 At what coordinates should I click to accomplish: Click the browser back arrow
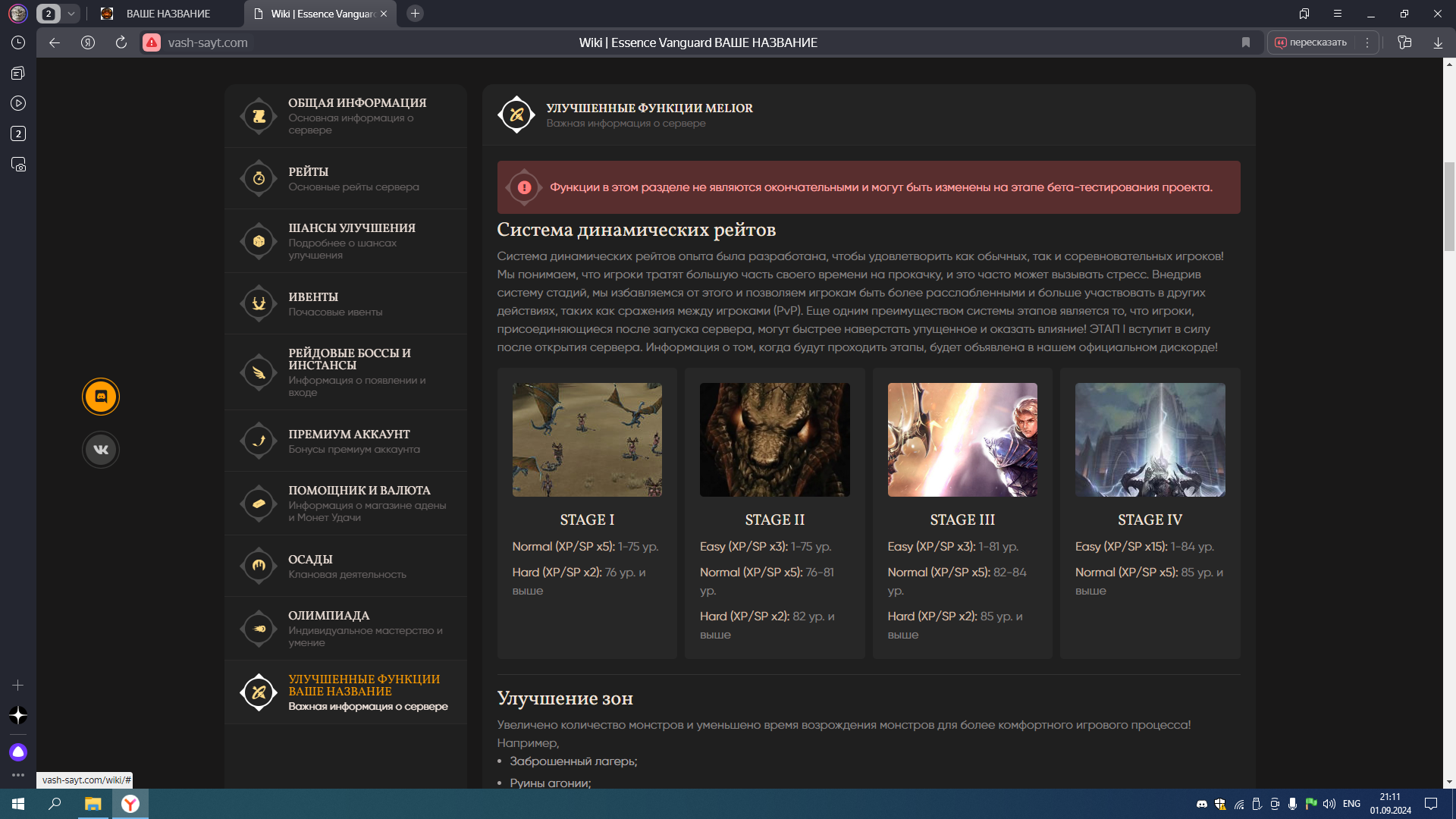click(x=55, y=42)
